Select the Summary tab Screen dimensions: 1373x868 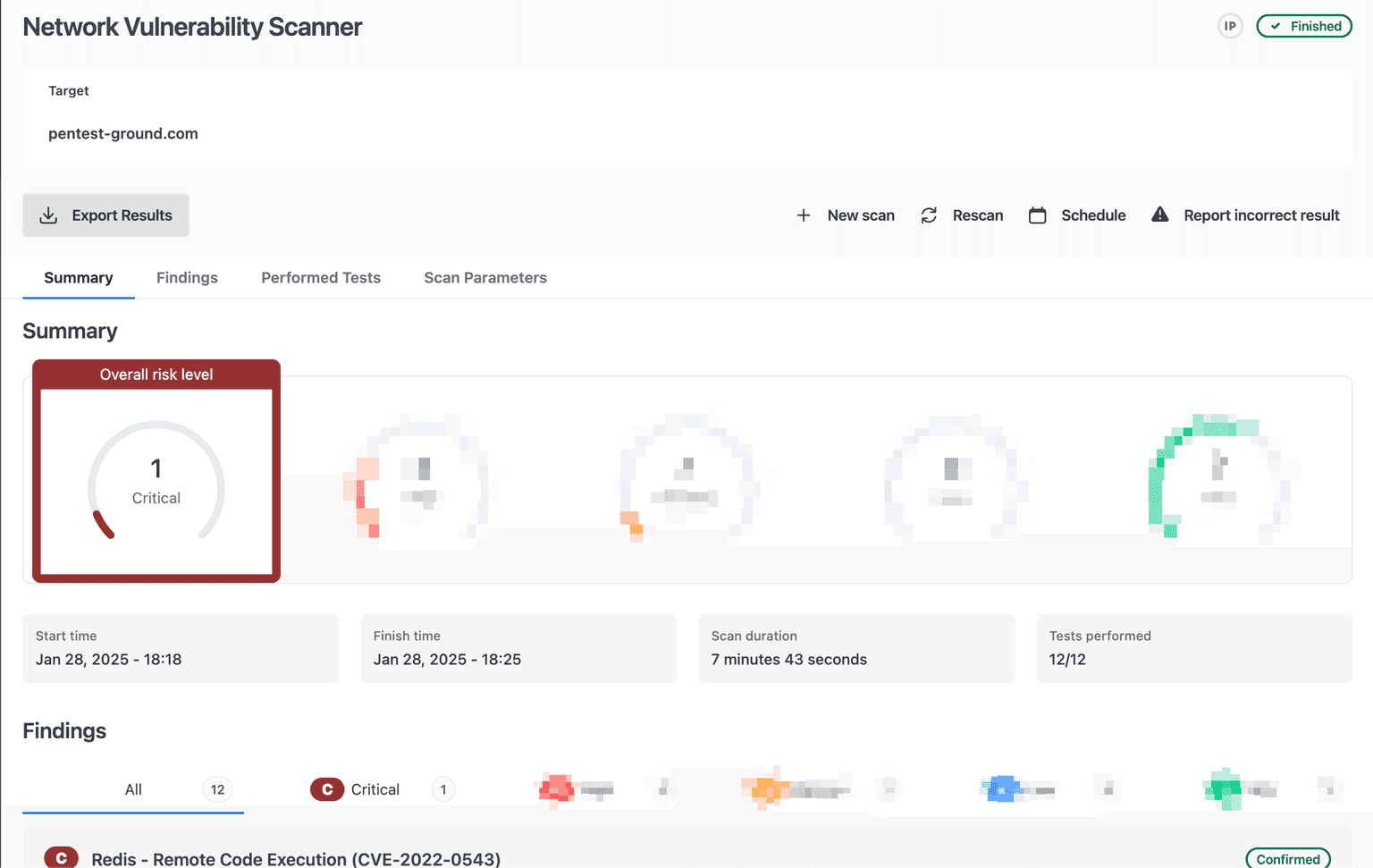[x=79, y=278]
